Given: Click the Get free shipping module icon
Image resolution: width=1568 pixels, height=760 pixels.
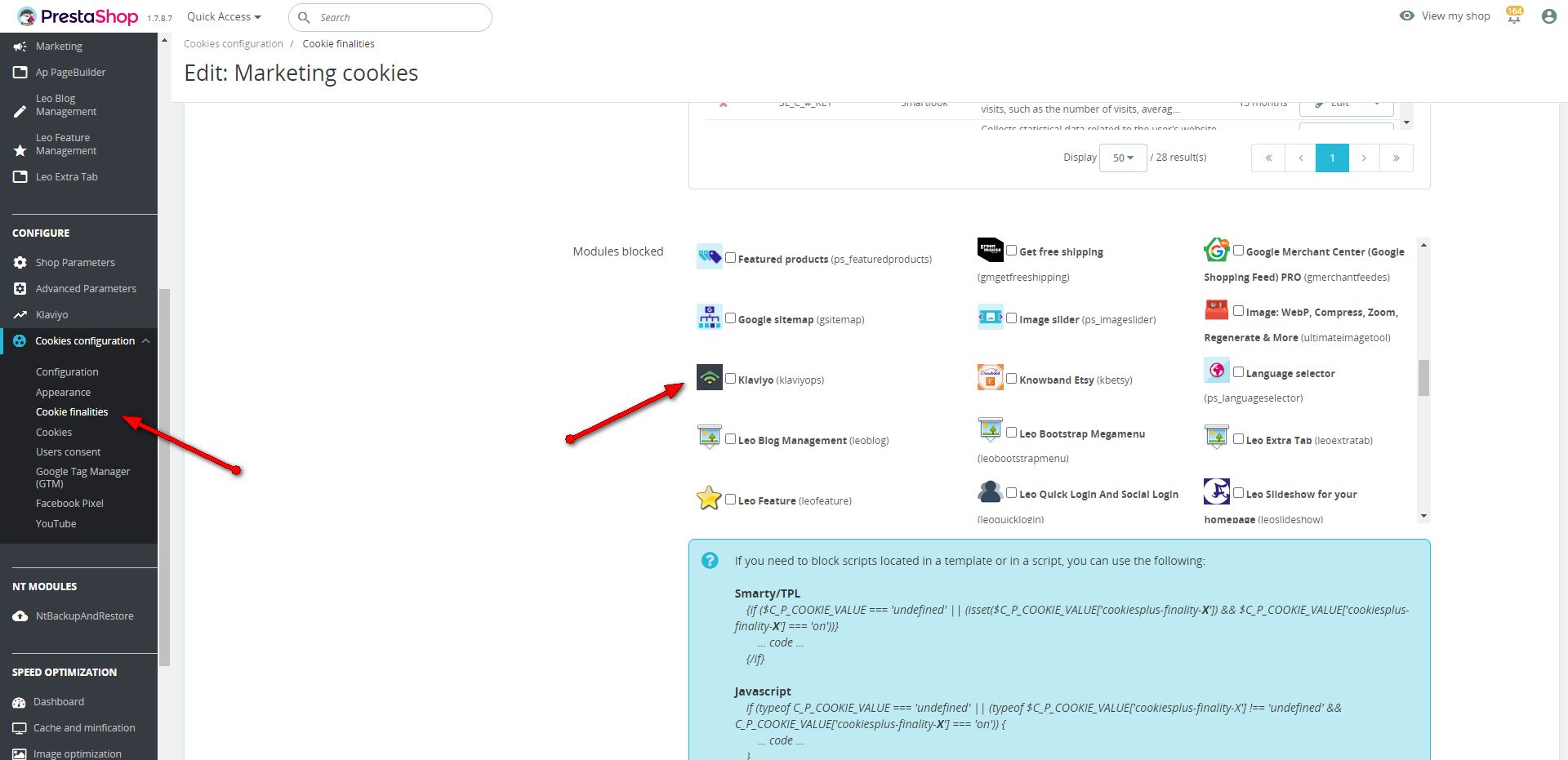Looking at the screenshot, I should pos(990,249).
